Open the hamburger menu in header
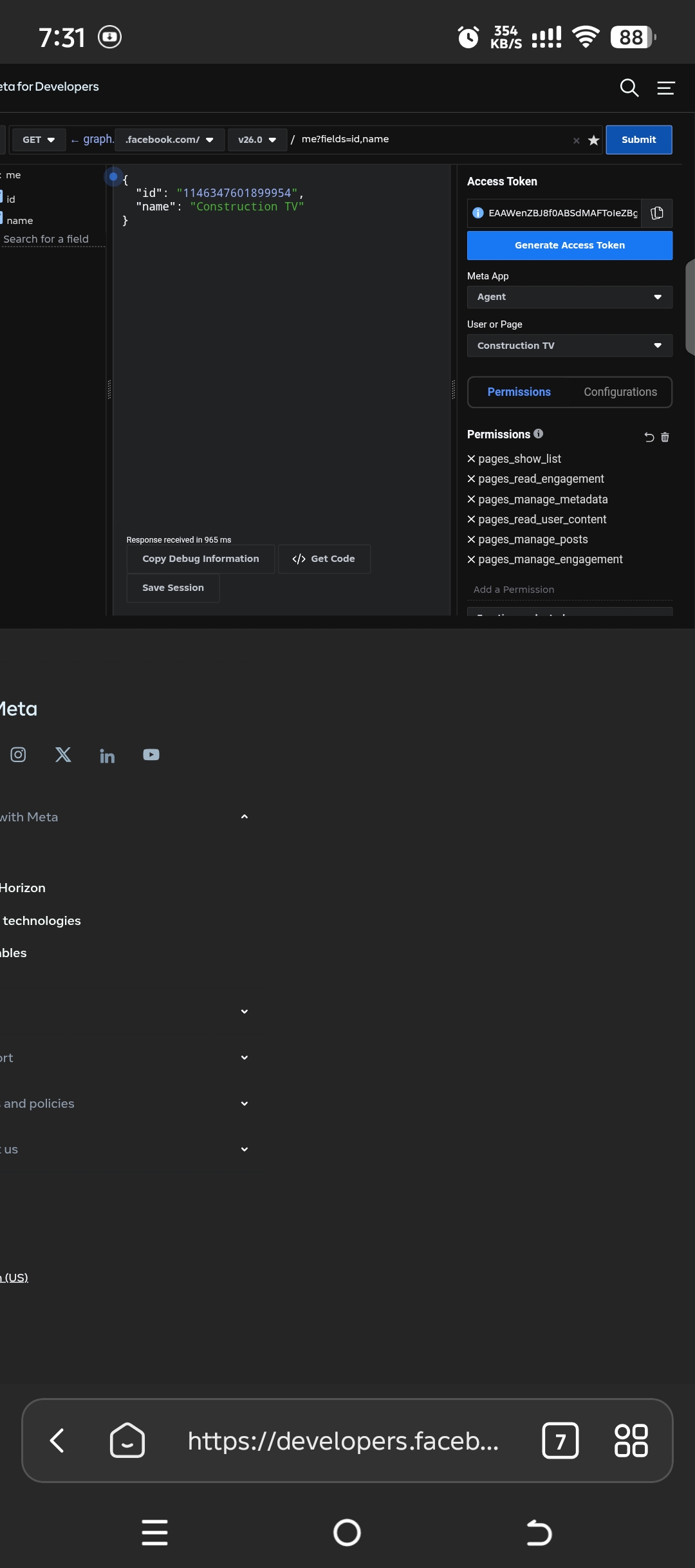The image size is (695, 1568). click(x=665, y=88)
